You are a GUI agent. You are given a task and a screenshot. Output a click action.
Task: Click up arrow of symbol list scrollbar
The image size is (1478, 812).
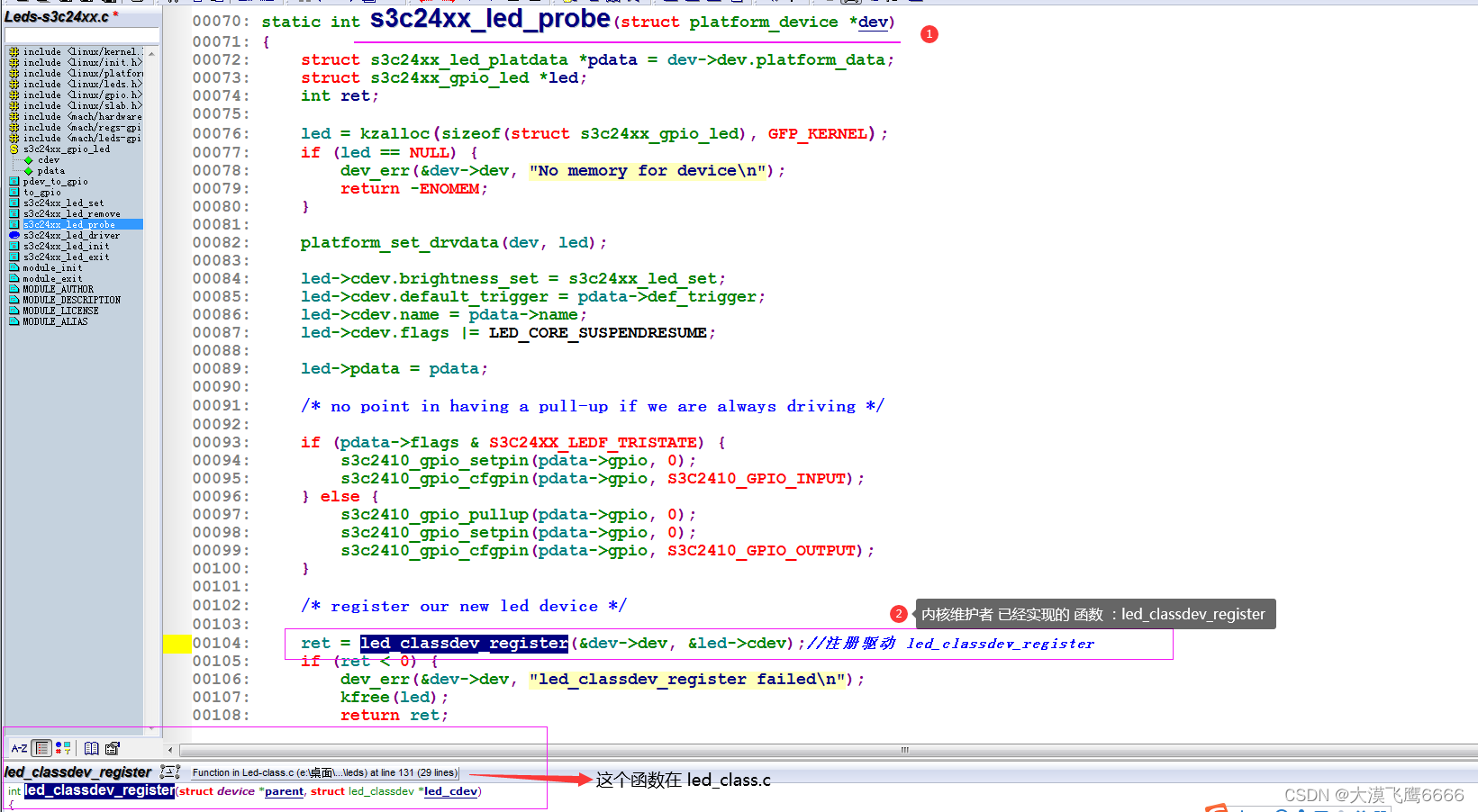coord(151,53)
